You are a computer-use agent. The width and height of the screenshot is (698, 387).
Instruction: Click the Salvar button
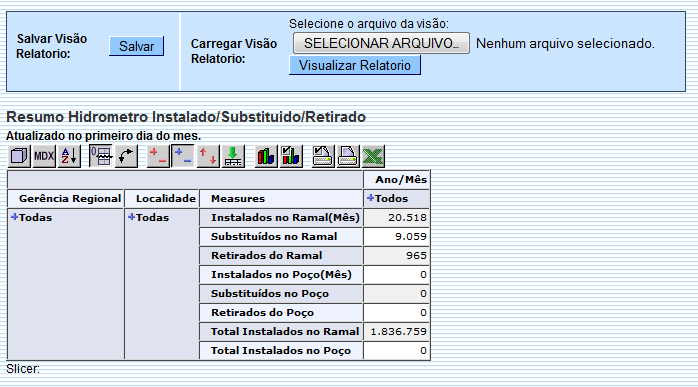[x=137, y=46]
